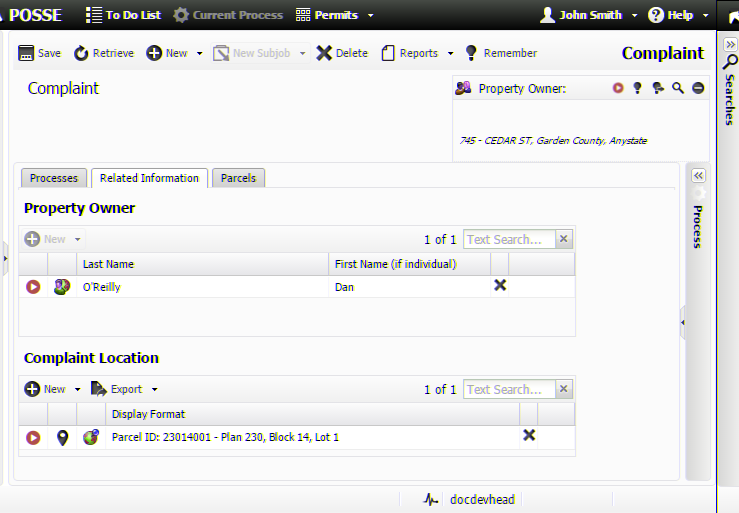Click the map pin icon on parcel row
The width and height of the screenshot is (739, 513).
pyautogui.click(x=62, y=437)
